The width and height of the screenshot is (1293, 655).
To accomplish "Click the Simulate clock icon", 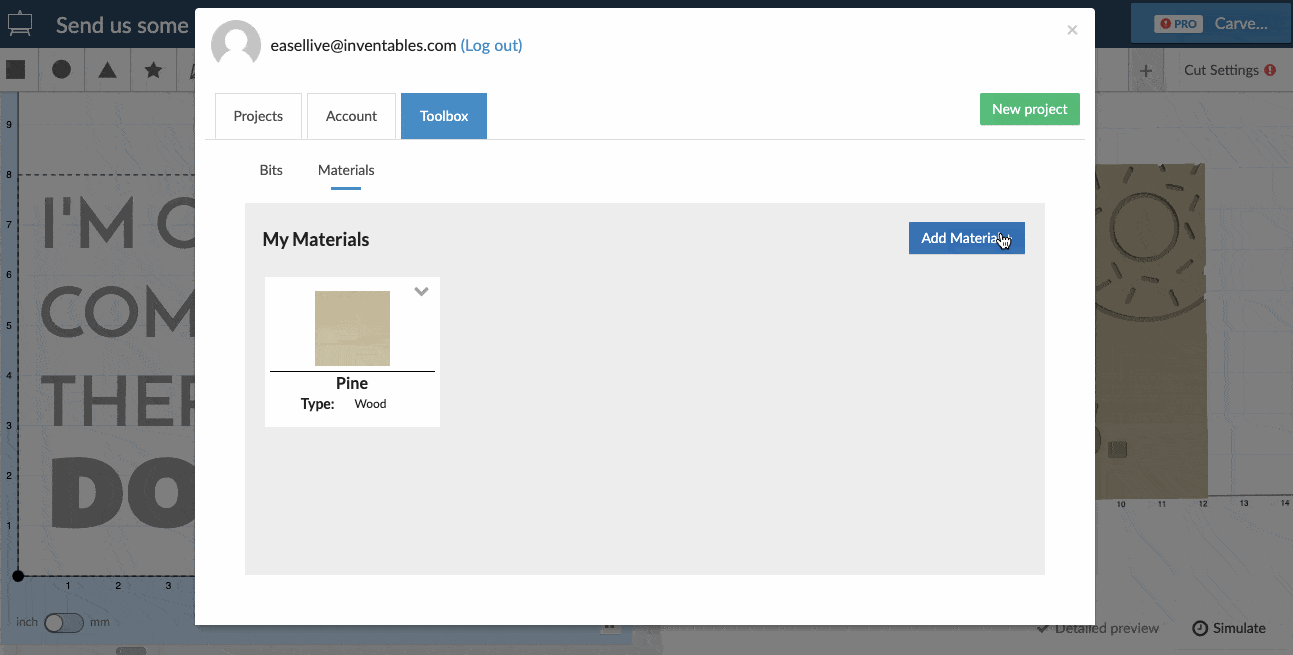I will click(x=1200, y=628).
